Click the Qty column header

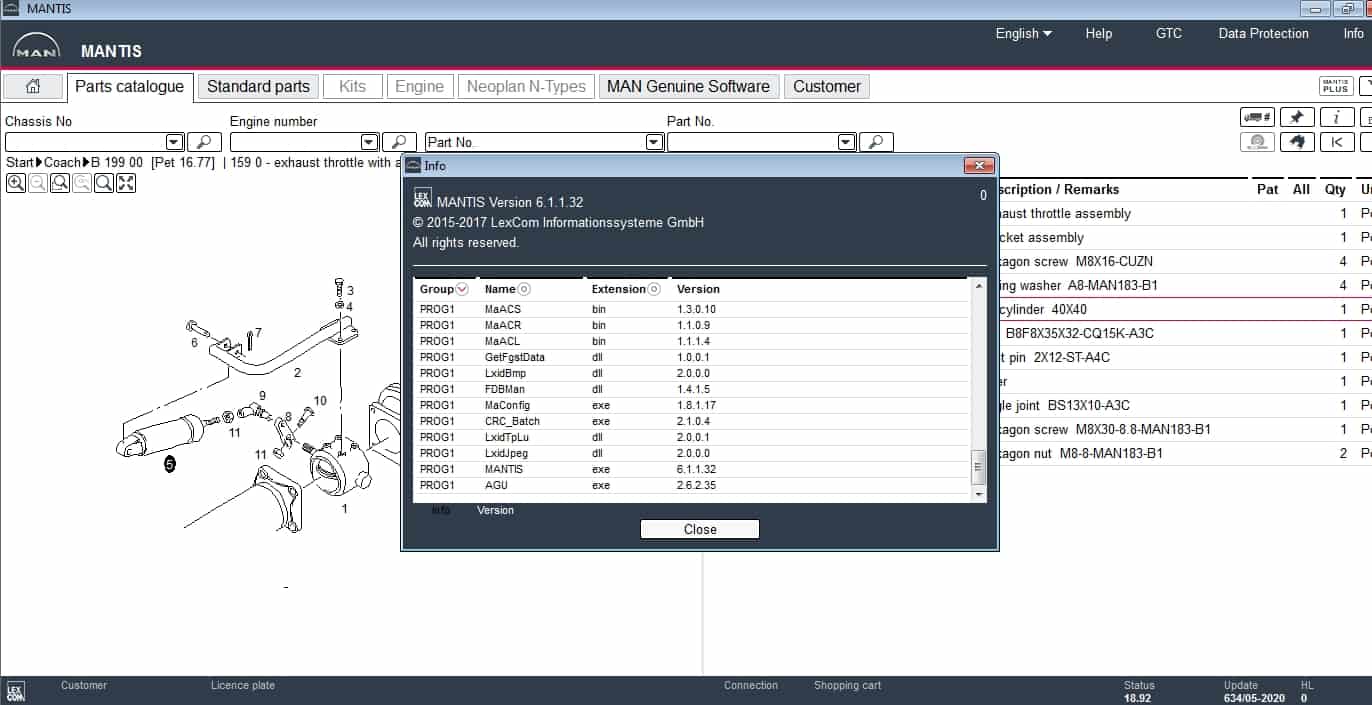click(x=1335, y=189)
